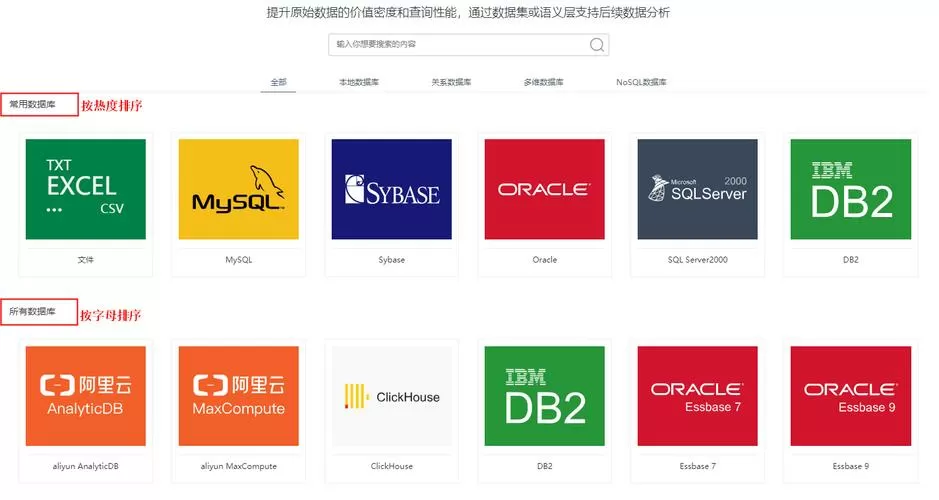Pick the IBM DB2 tile in all databases
The image size is (939, 500).
(544, 396)
